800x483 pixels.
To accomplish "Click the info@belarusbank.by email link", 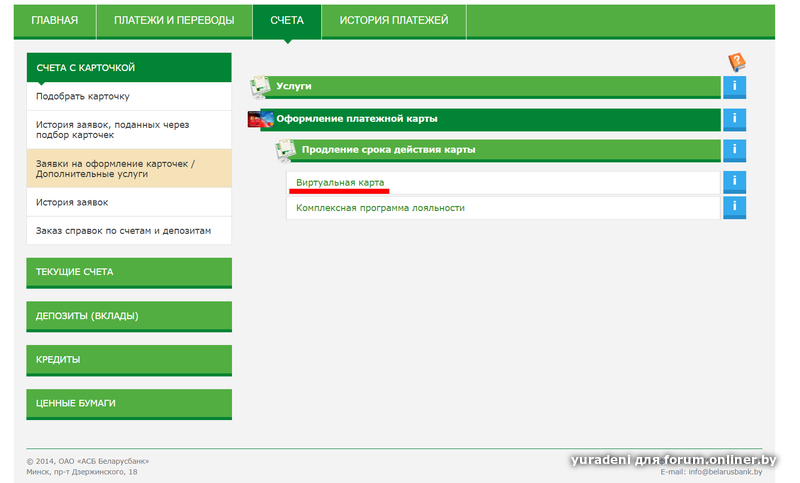I will click(725, 472).
